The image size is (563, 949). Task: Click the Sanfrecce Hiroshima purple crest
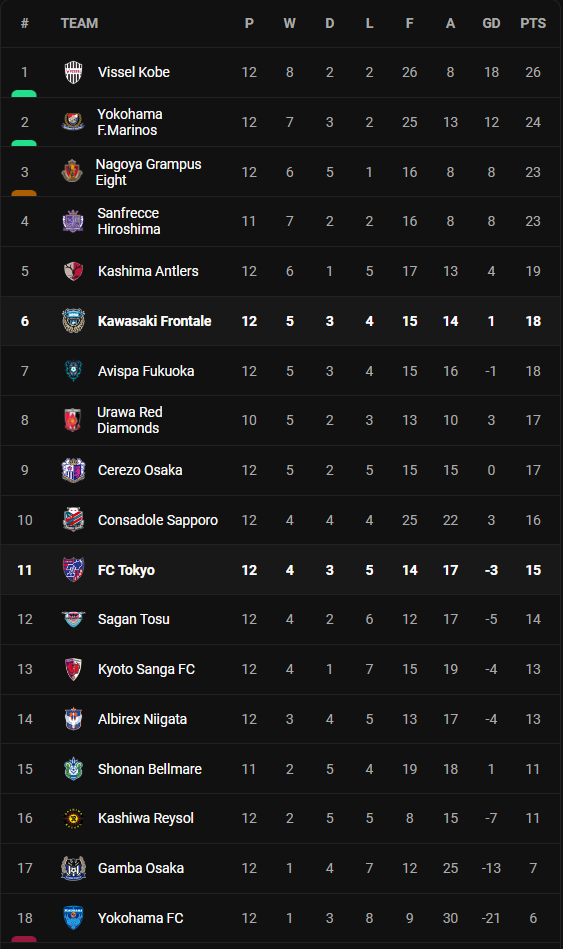(x=73, y=222)
